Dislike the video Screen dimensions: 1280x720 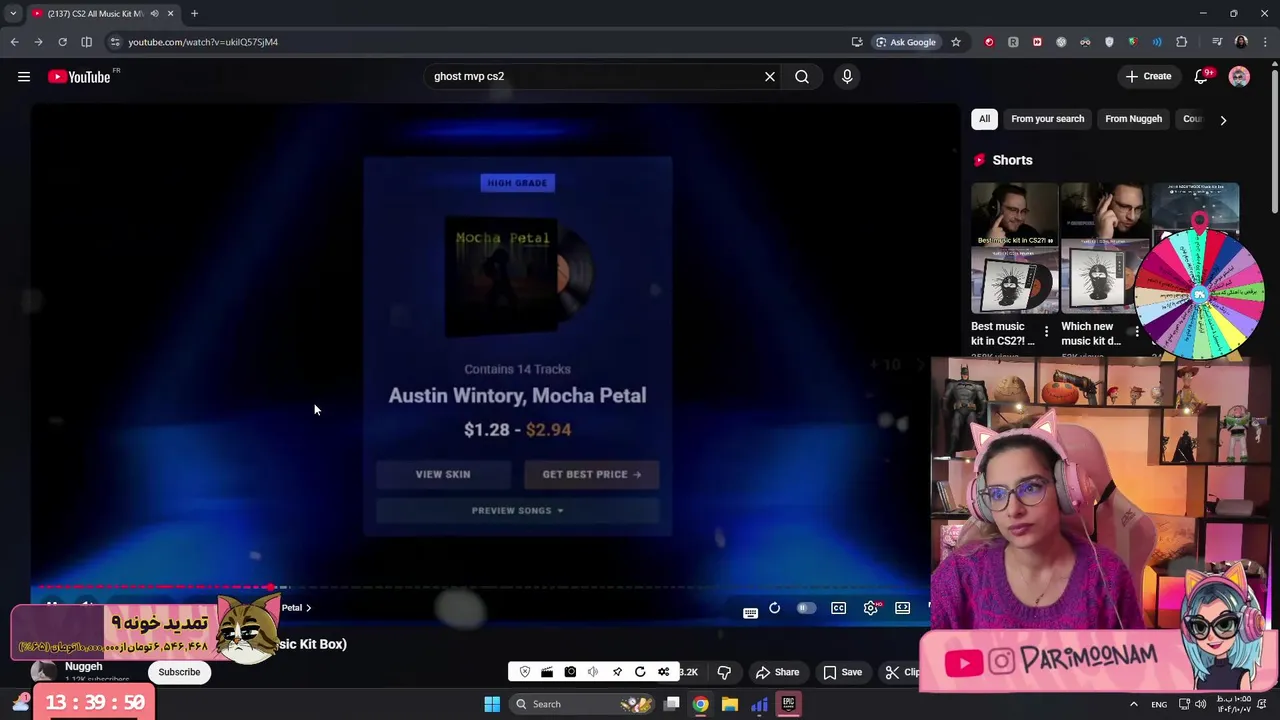pyautogui.click(x=724, y=672)
